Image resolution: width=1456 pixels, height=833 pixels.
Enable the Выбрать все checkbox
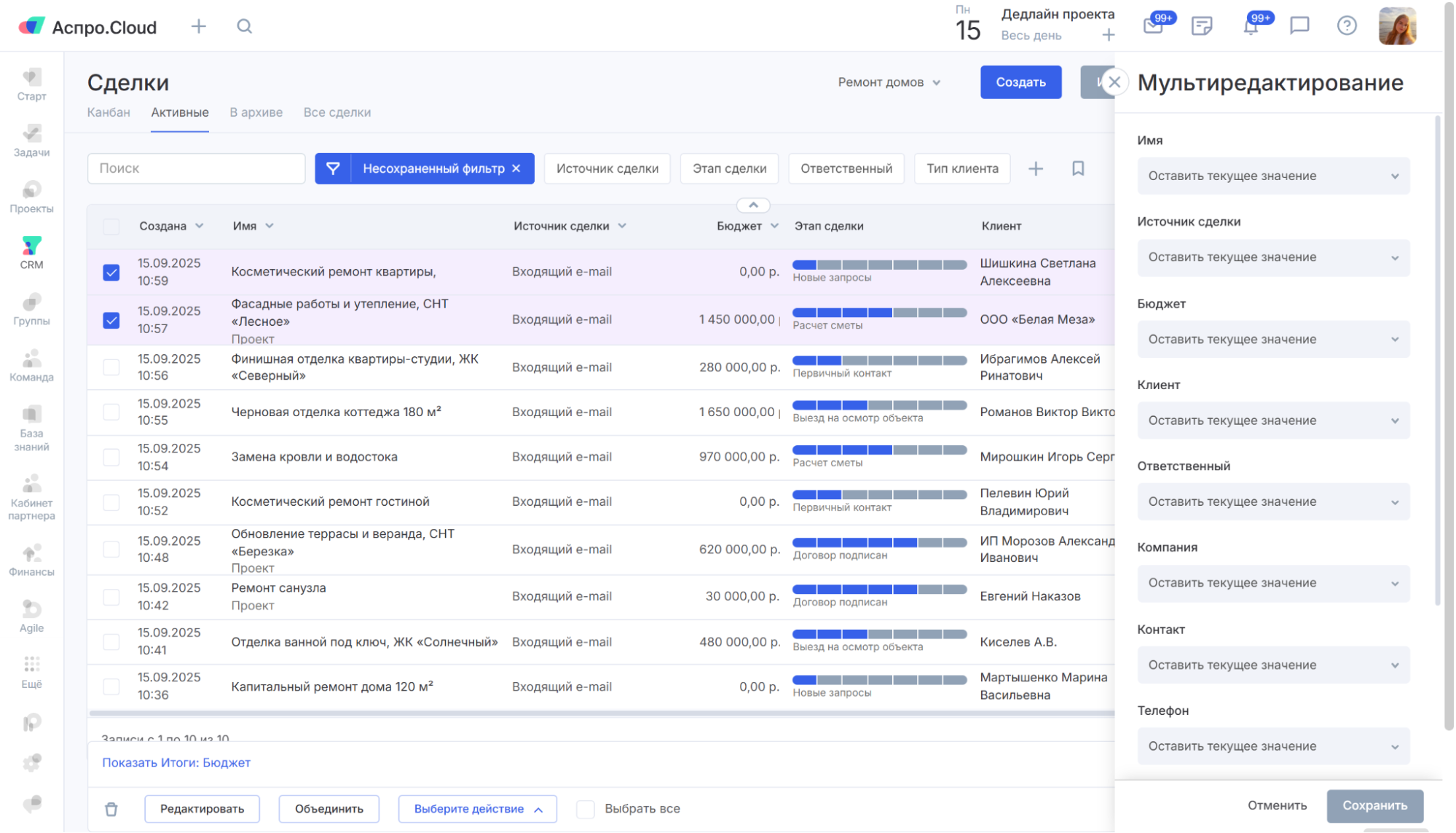pyautogui.click(x=586, y=809)
